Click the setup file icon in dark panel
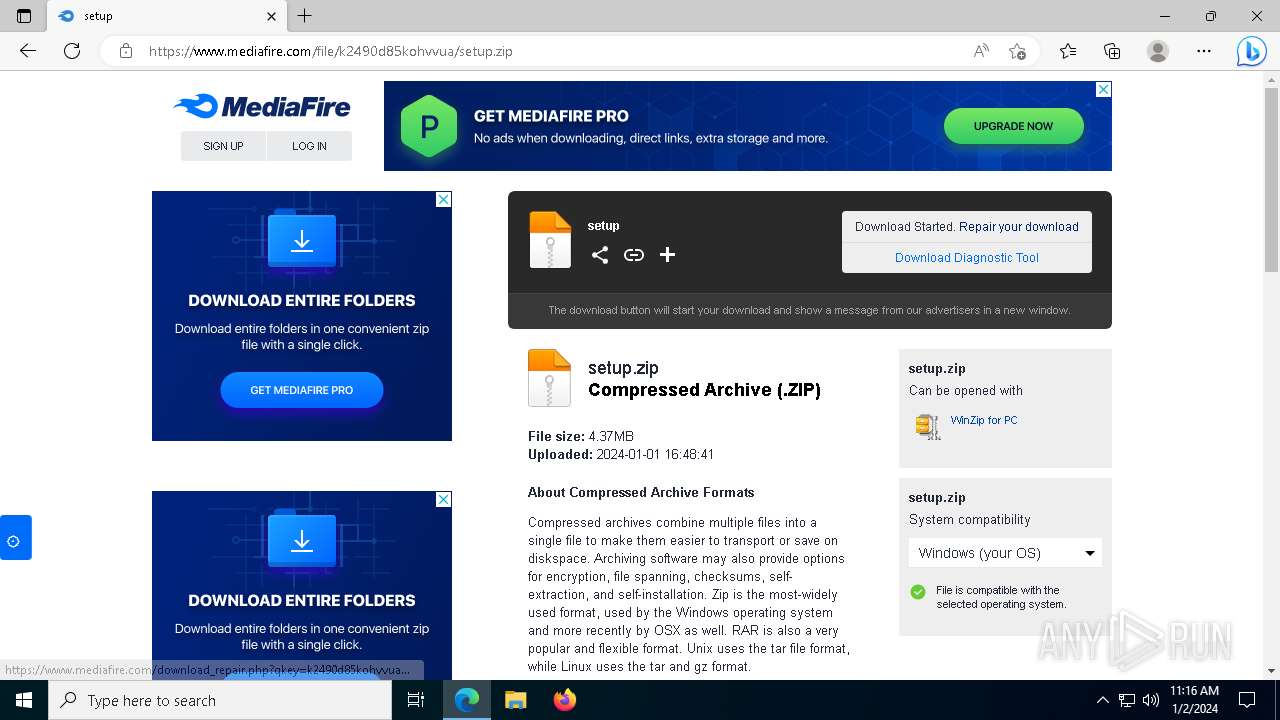 550,240
